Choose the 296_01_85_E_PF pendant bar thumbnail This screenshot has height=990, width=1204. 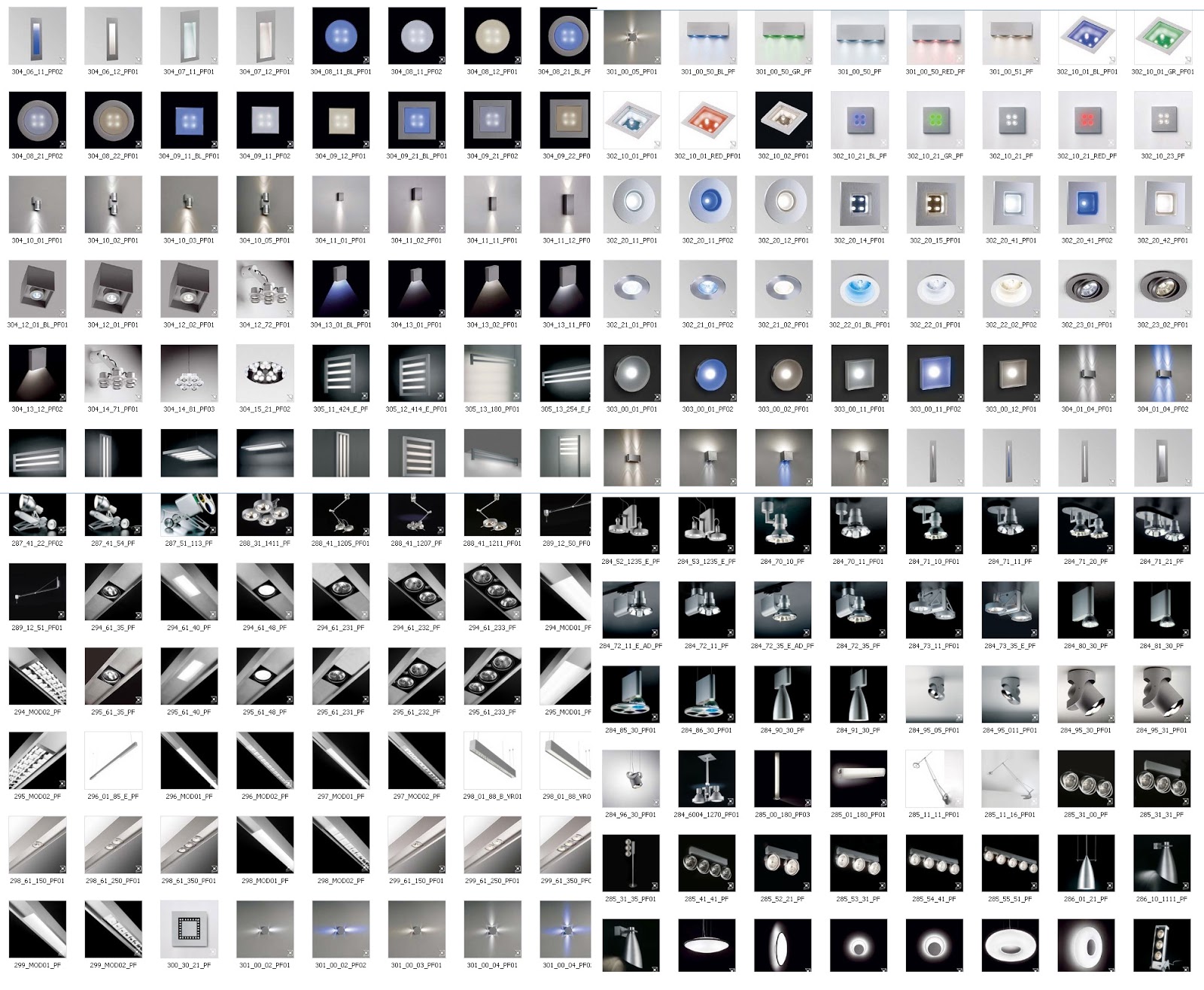pos(114,760)
